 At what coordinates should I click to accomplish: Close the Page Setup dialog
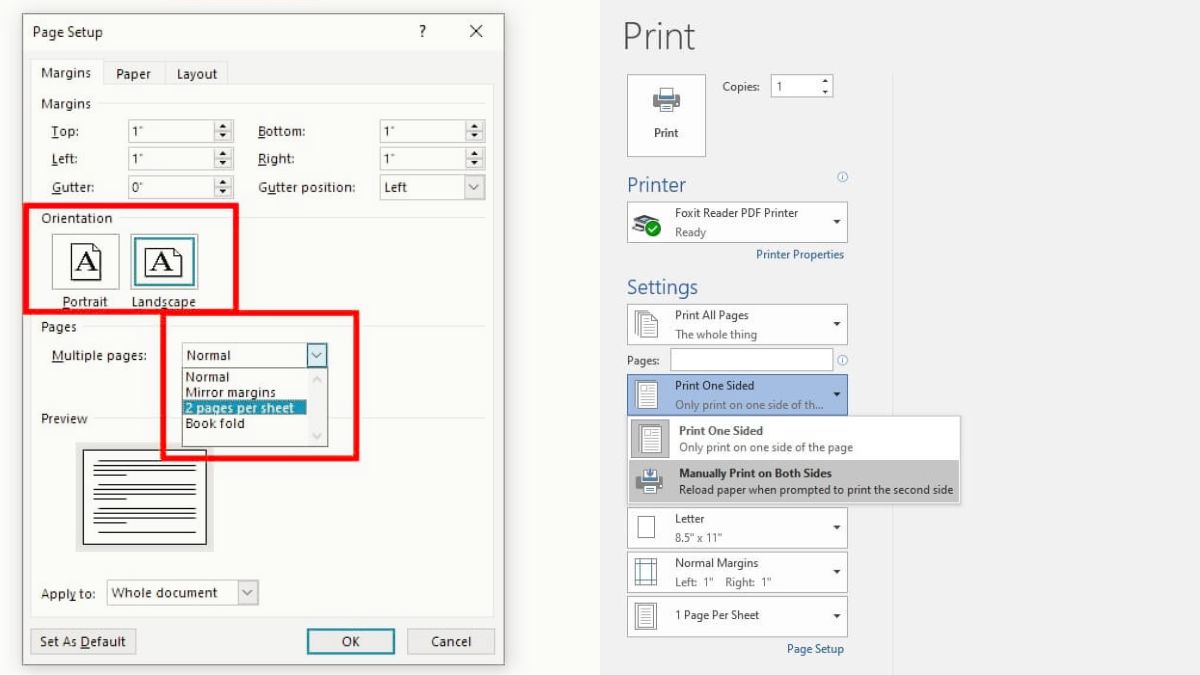tap(476, 32)
